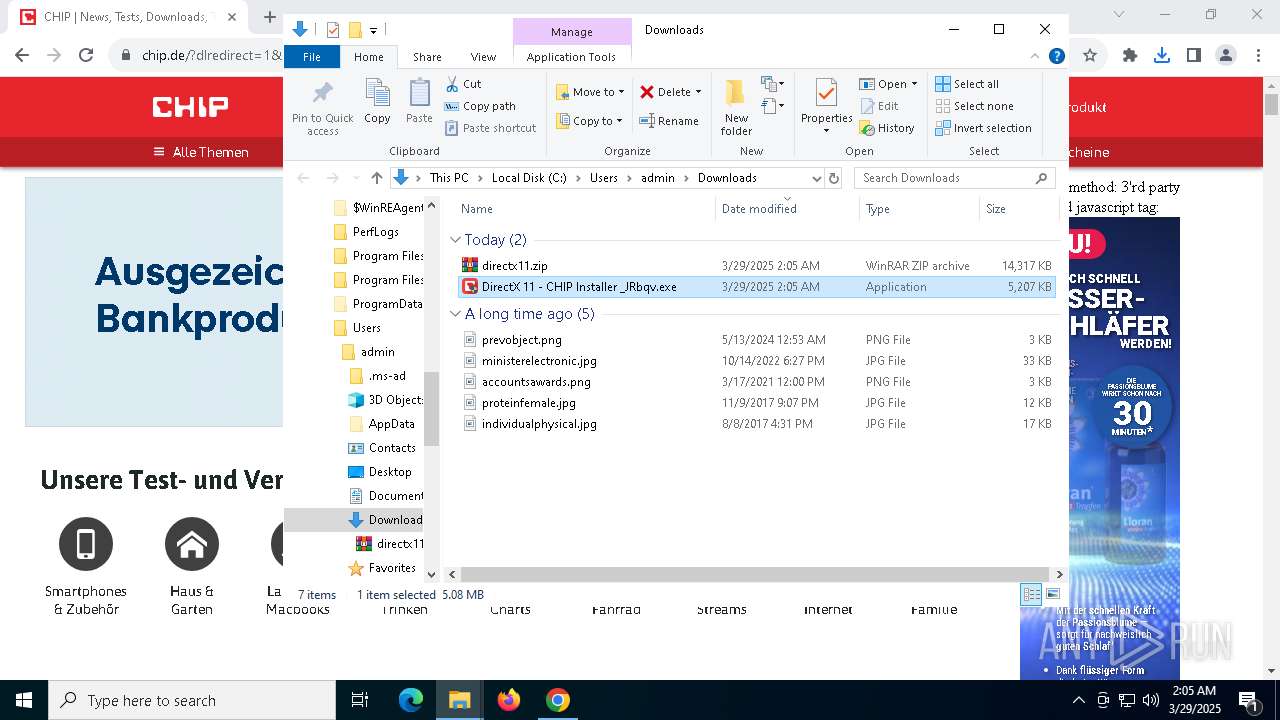Switch to details view button

(x=1031, y=594)
